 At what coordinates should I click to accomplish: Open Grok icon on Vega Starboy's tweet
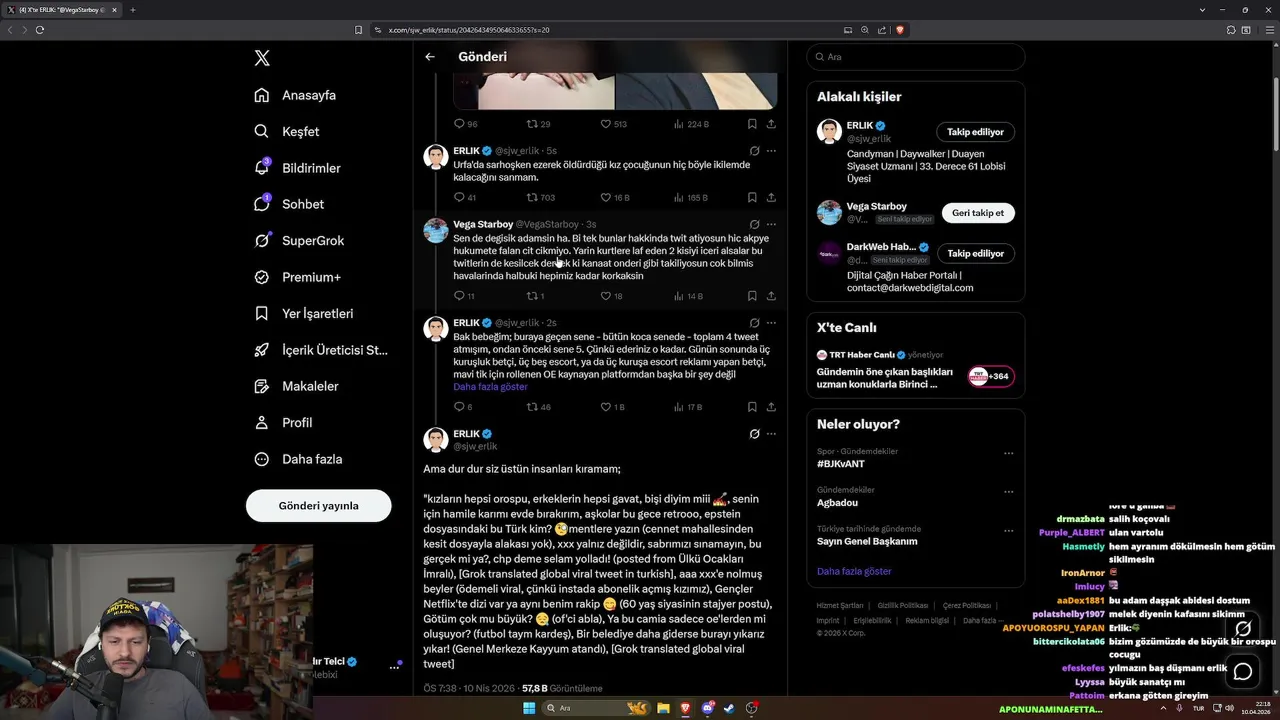(x=754, y=225)
